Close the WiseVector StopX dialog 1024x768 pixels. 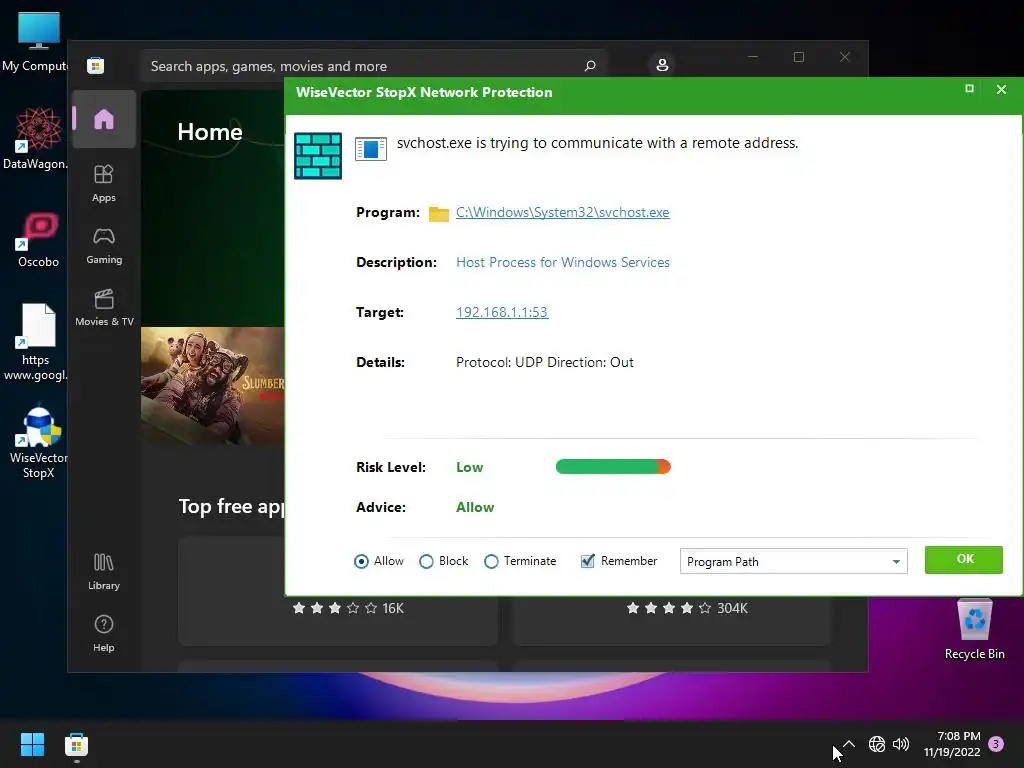tap(1001, 89)
